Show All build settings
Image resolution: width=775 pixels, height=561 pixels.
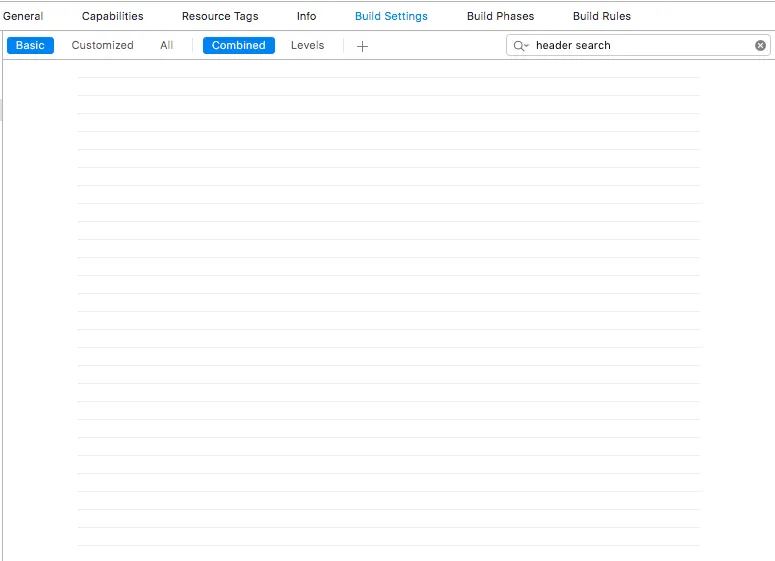pos(167,45)
